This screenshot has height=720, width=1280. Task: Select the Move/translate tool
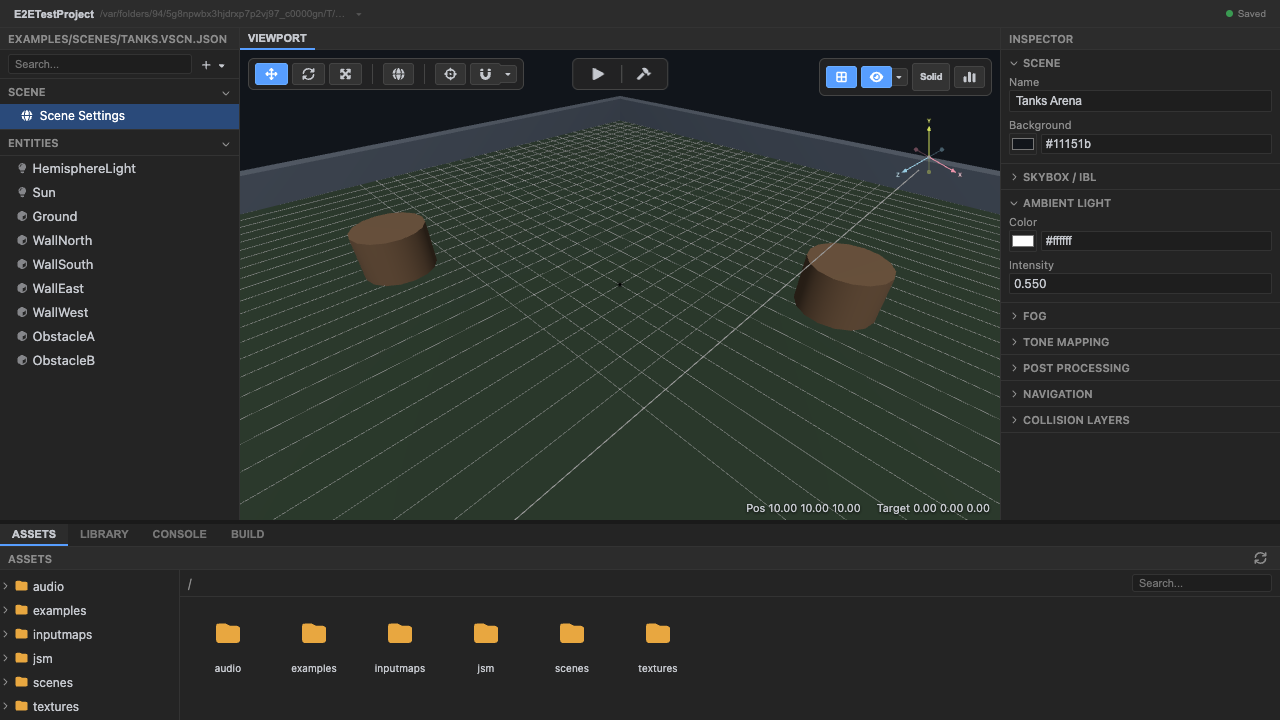(271, 74)
